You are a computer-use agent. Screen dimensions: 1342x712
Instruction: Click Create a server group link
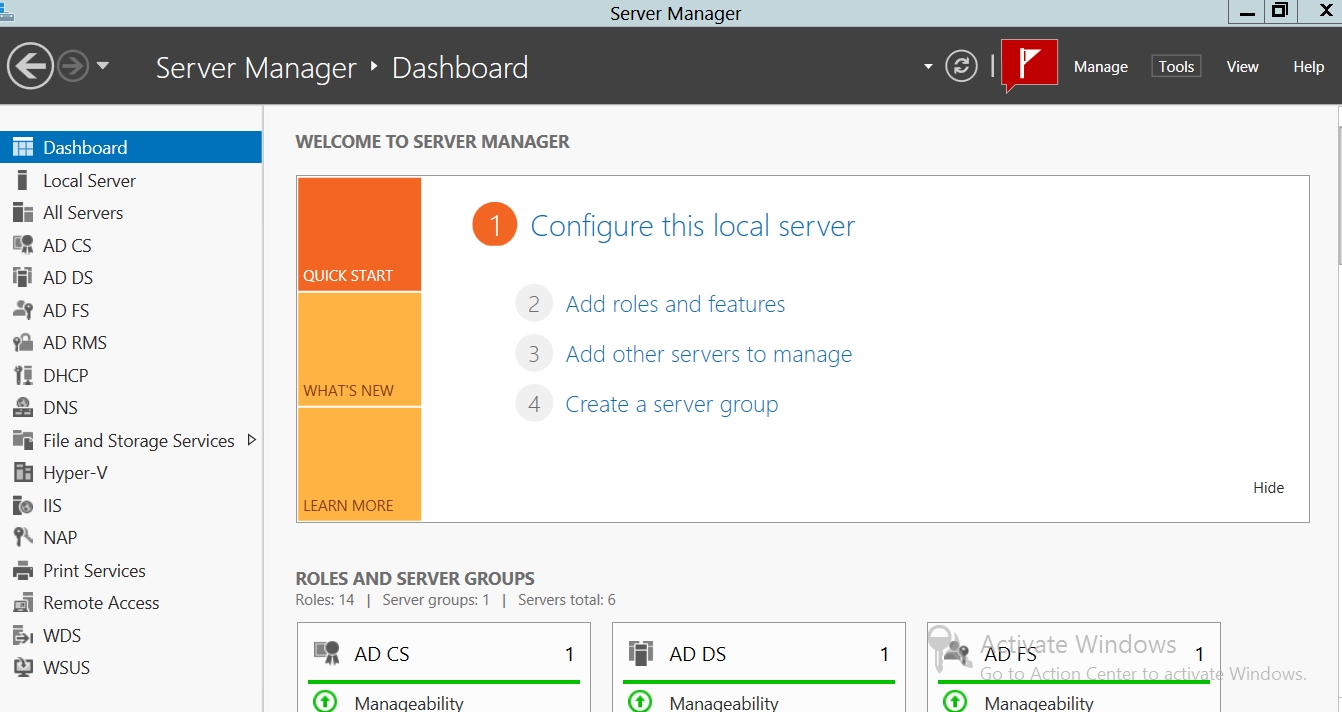click(x=671, y=404)
